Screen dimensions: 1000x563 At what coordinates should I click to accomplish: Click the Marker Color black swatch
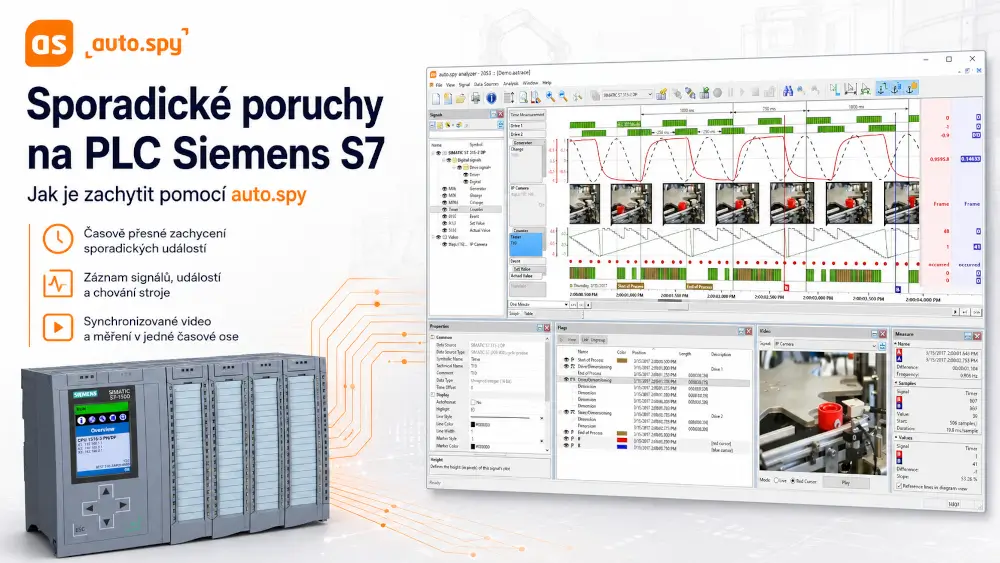tap(473, 446)
